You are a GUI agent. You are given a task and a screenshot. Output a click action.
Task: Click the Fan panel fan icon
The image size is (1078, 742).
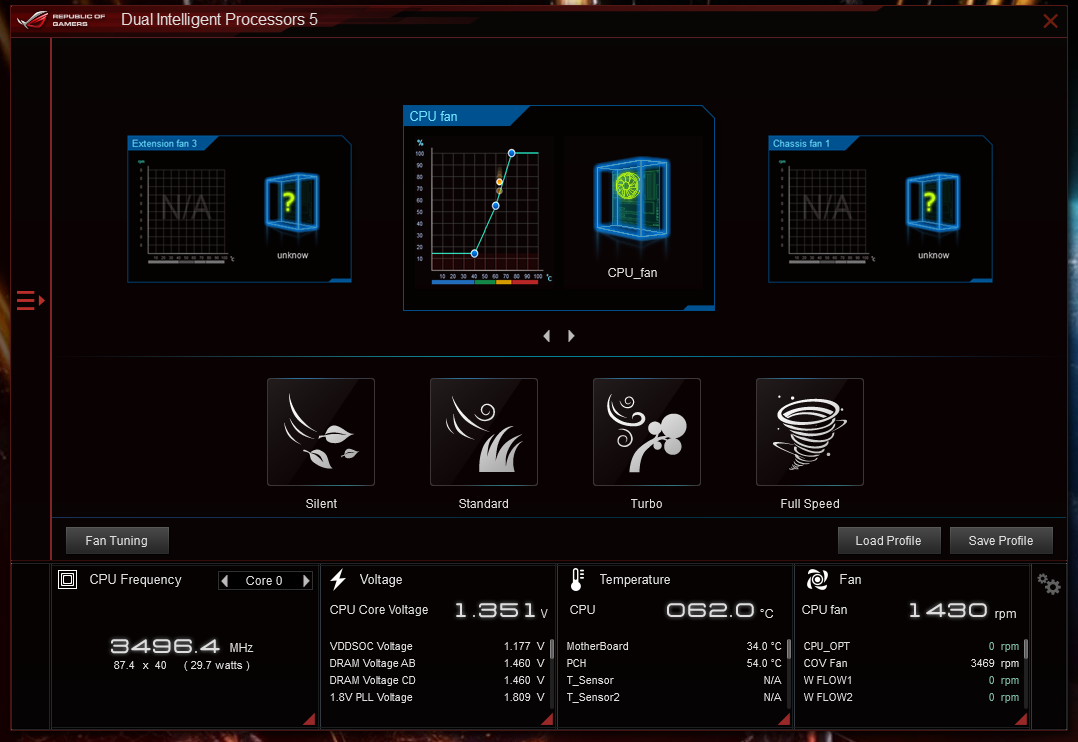(817, 580)
